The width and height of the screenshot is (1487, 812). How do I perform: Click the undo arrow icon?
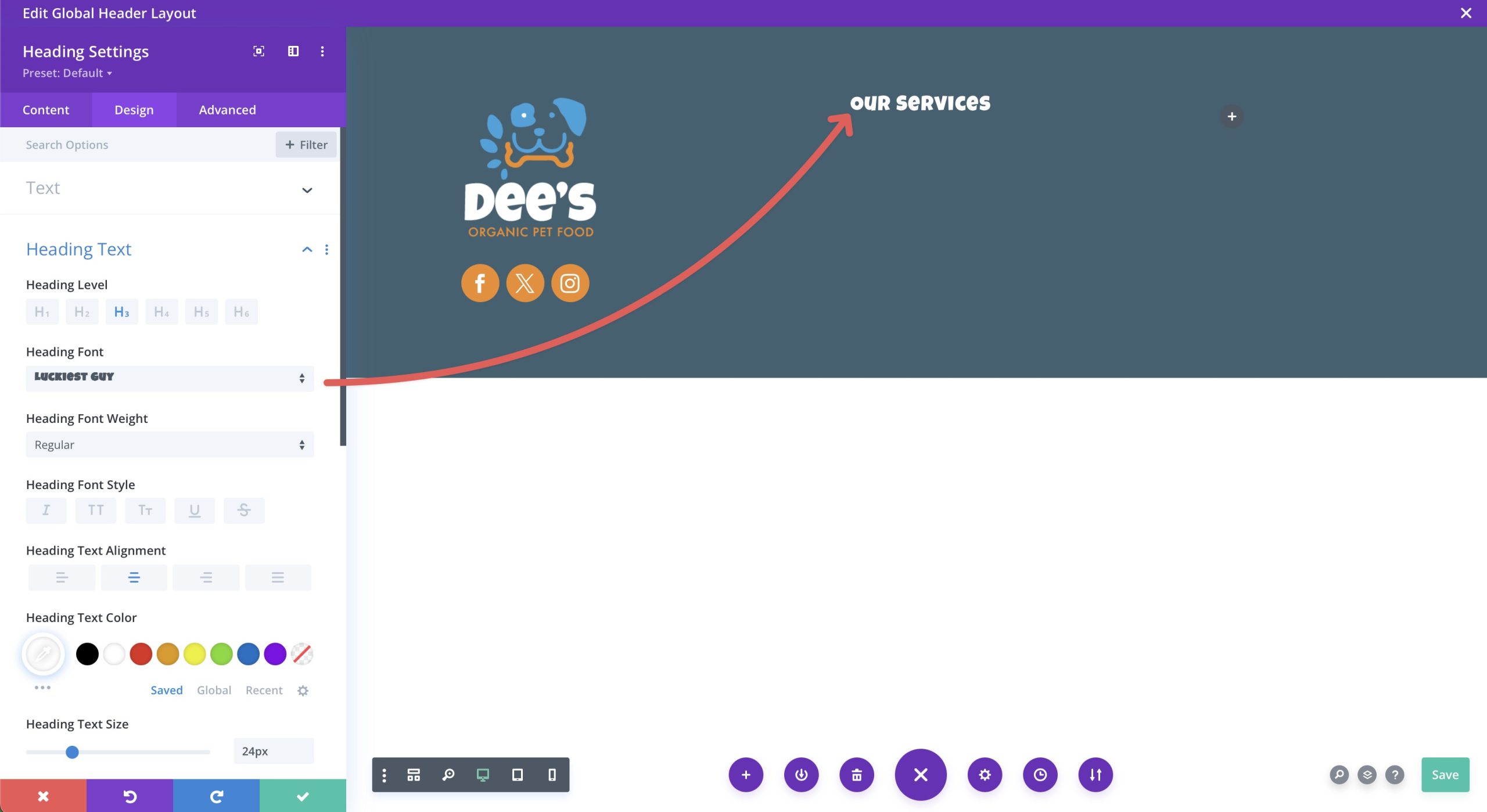129,796
